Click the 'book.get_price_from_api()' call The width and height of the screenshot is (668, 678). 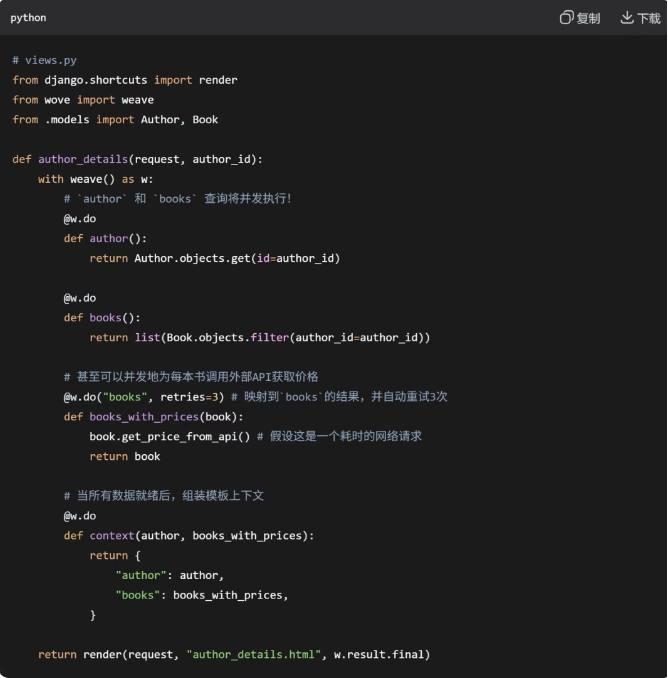(170, 437)
